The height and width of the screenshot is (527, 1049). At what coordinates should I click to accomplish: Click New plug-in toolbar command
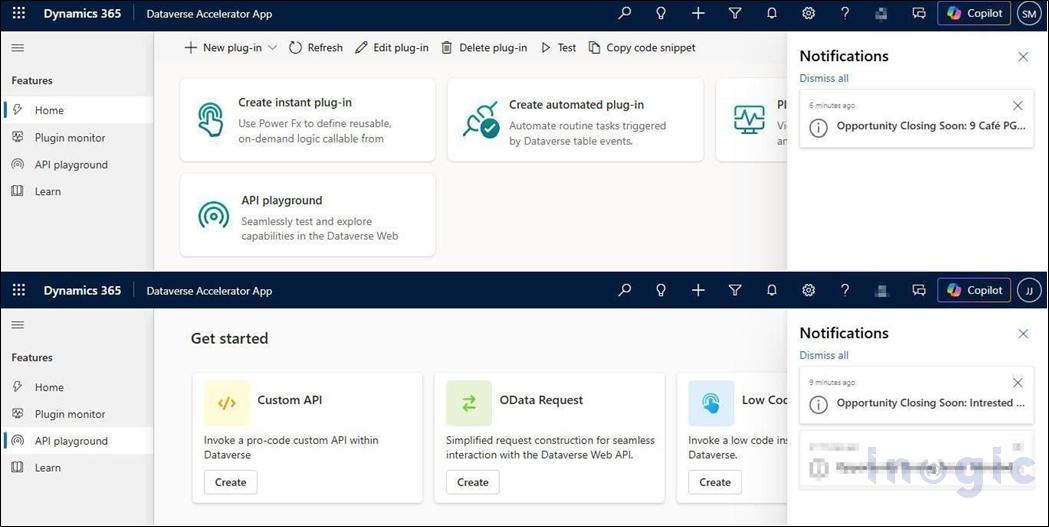pyautogui.click(x=223, y=48)
